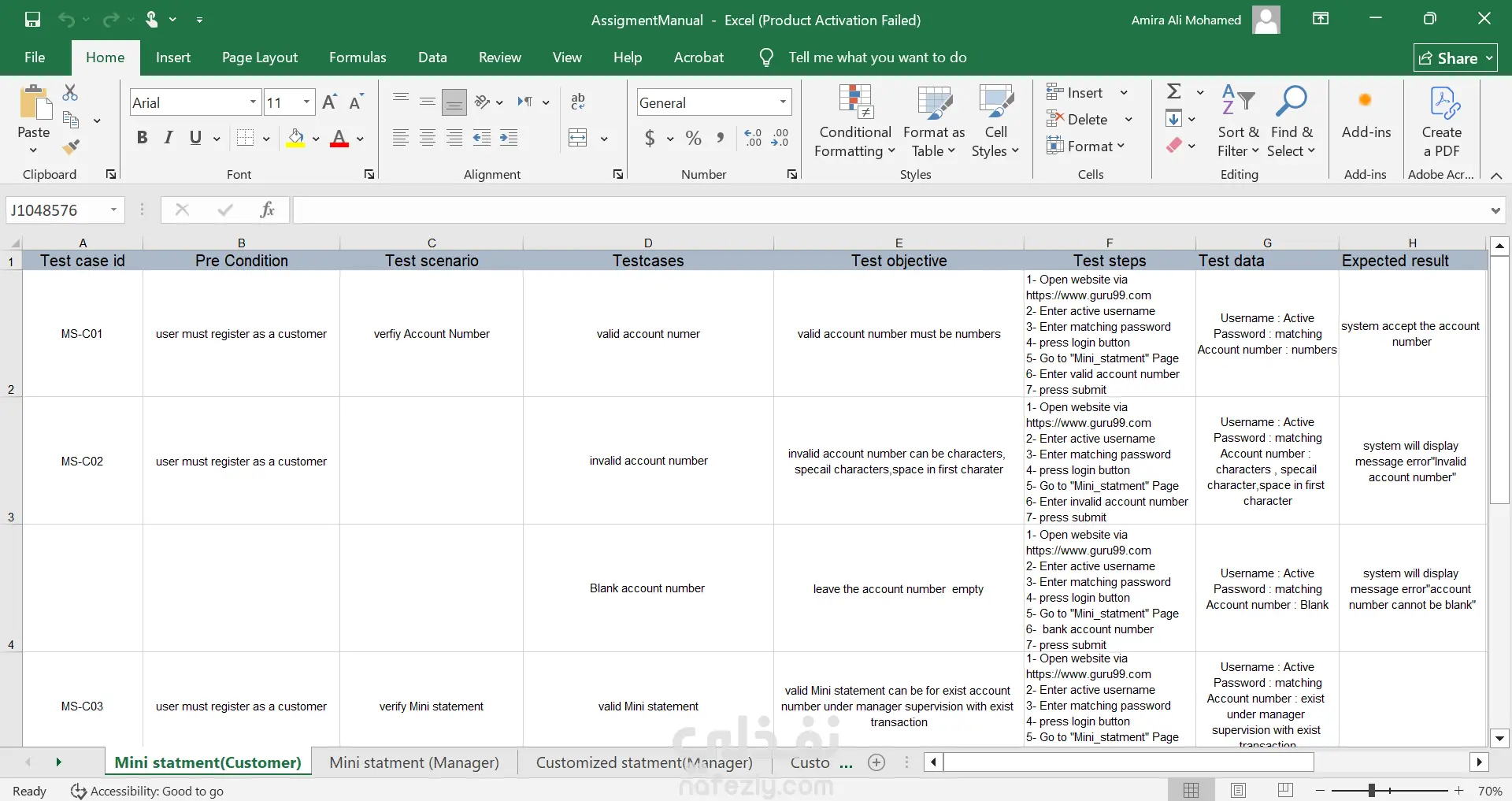The height and width of the screenshot is (801, 1512).
Task: Activate the Format Painter brush
Action: (x=71, y=147)
